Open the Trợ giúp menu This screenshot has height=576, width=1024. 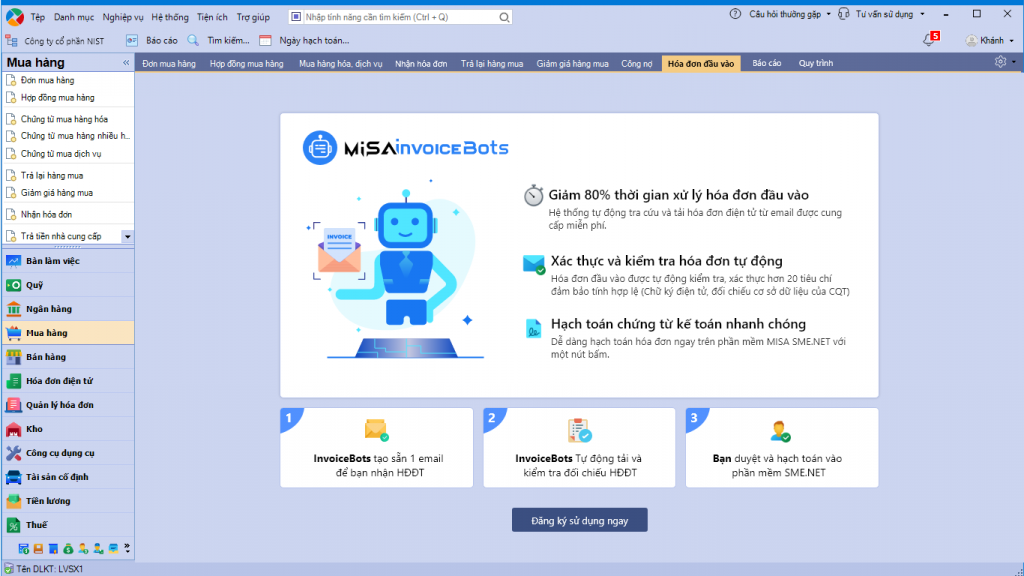253,17
